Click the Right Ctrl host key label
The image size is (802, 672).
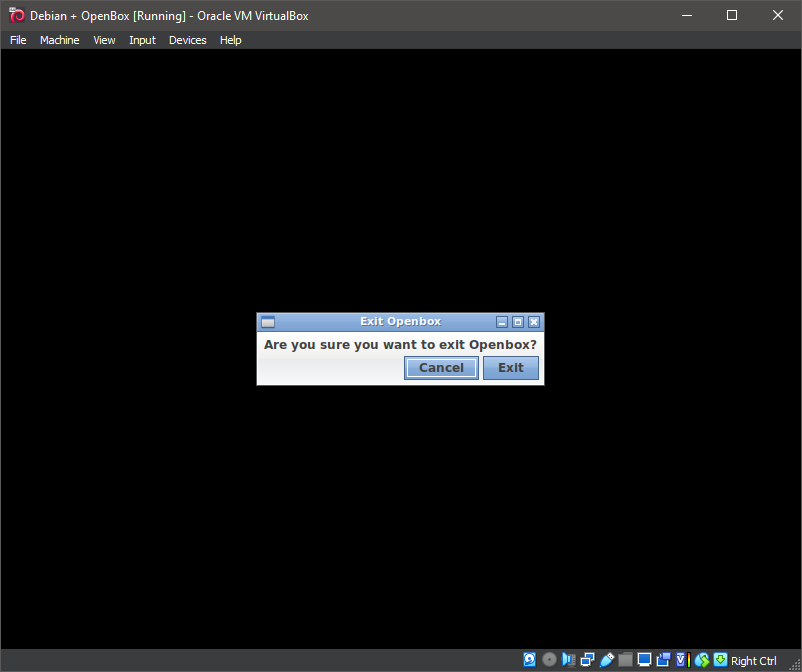754,660
